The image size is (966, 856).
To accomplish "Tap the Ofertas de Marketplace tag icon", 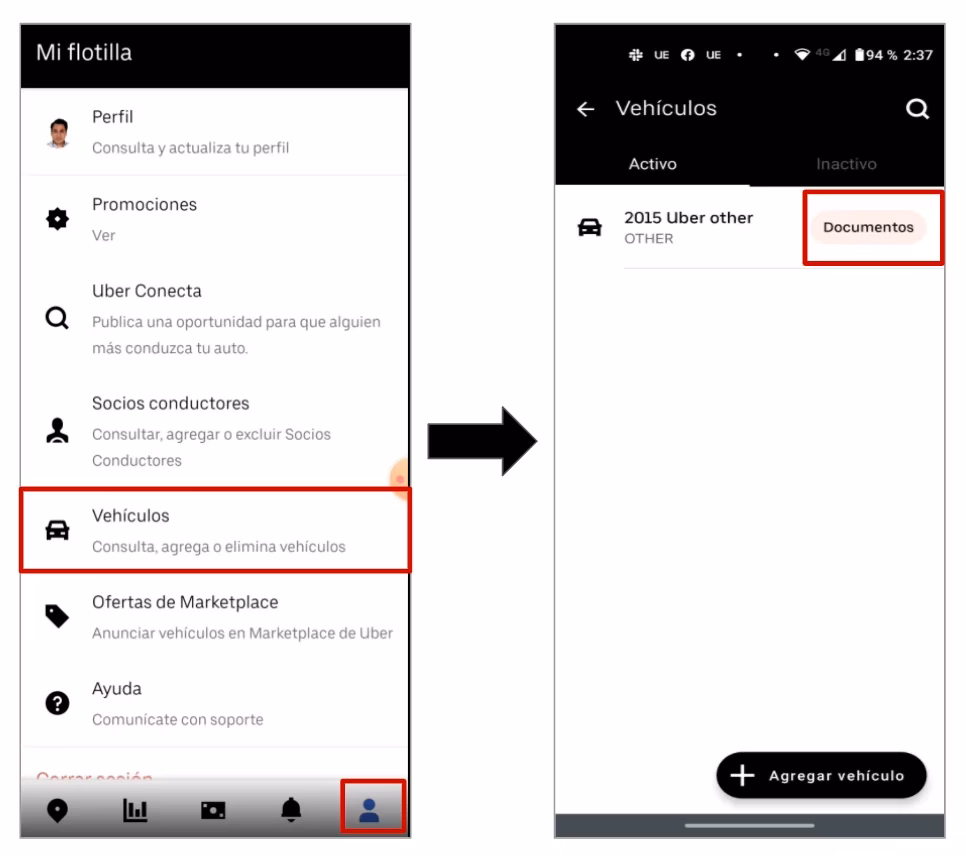I will tap(57, 616).
